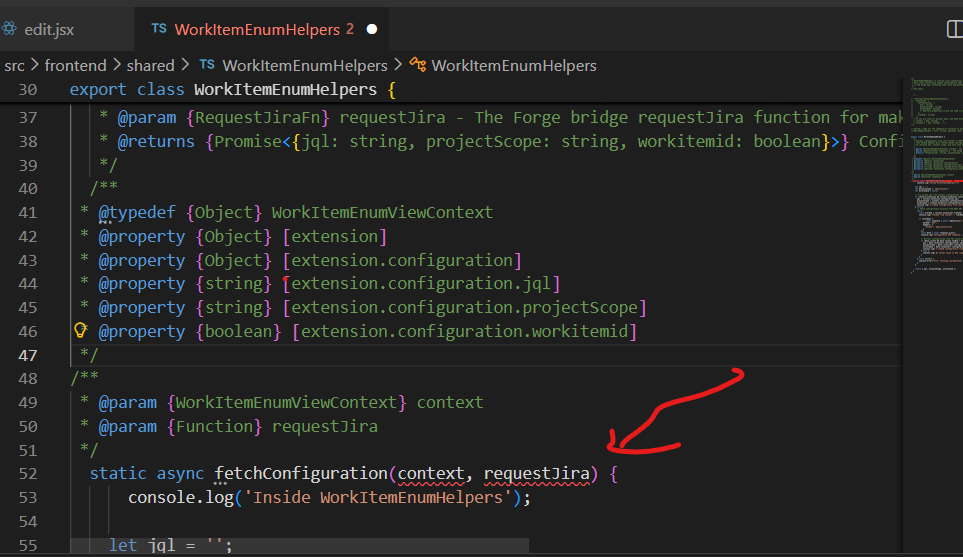963x557 pixels.
Task: Click the unsaved dot on WorkItemEnumHelpers tab
Action: 372,29
